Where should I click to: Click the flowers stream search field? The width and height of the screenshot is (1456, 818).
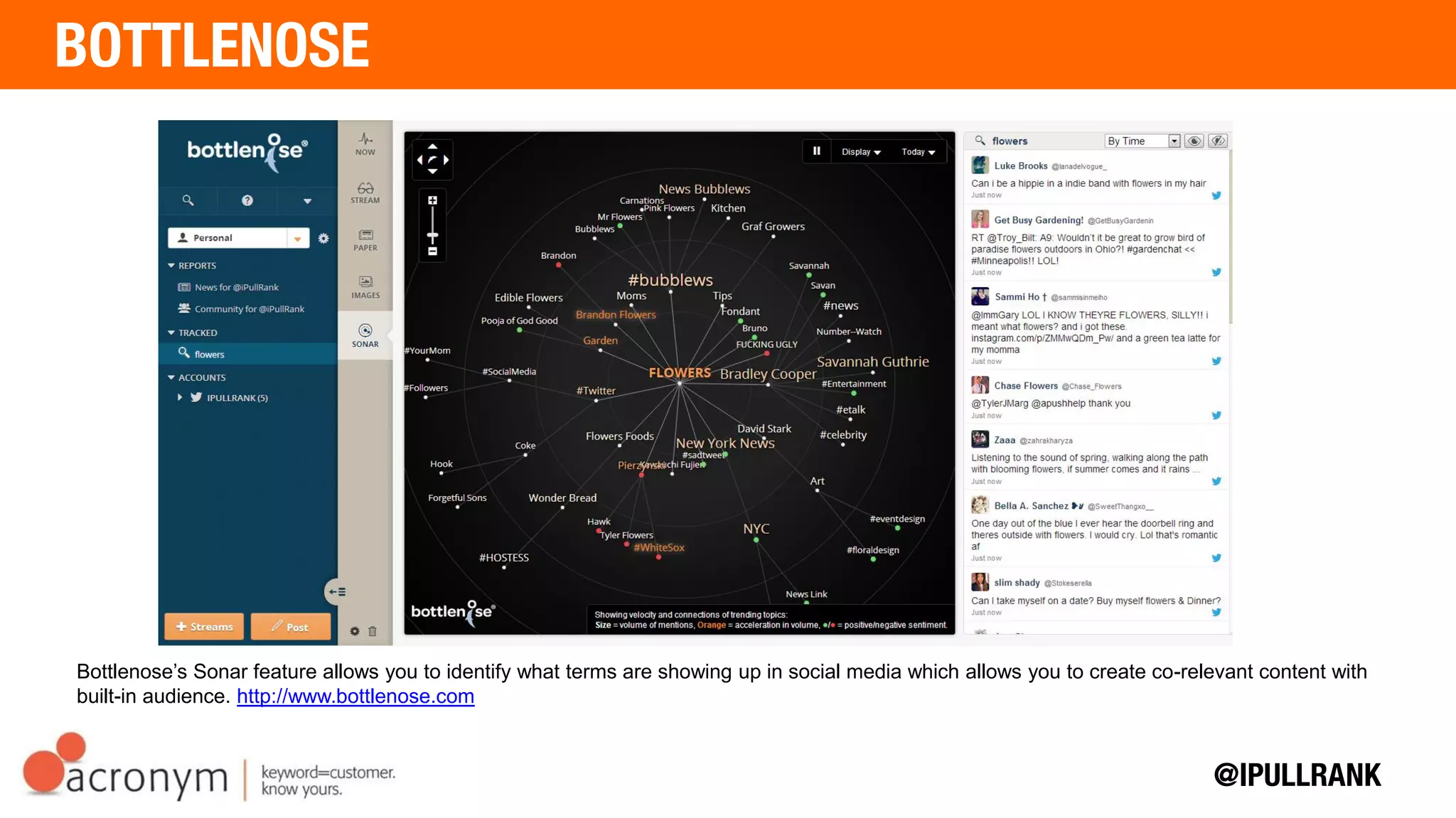(x=1034, y=141)
